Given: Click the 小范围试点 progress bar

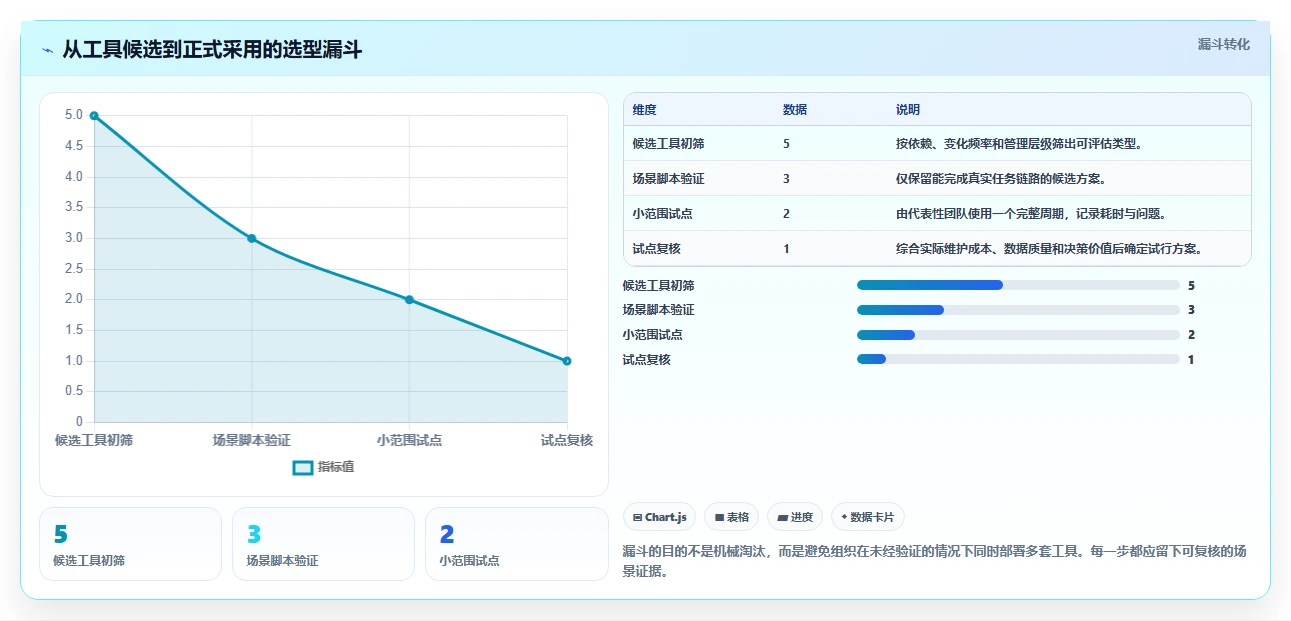Looking at the screenshot, I should pyautogui.click(x=1018, y=335).
